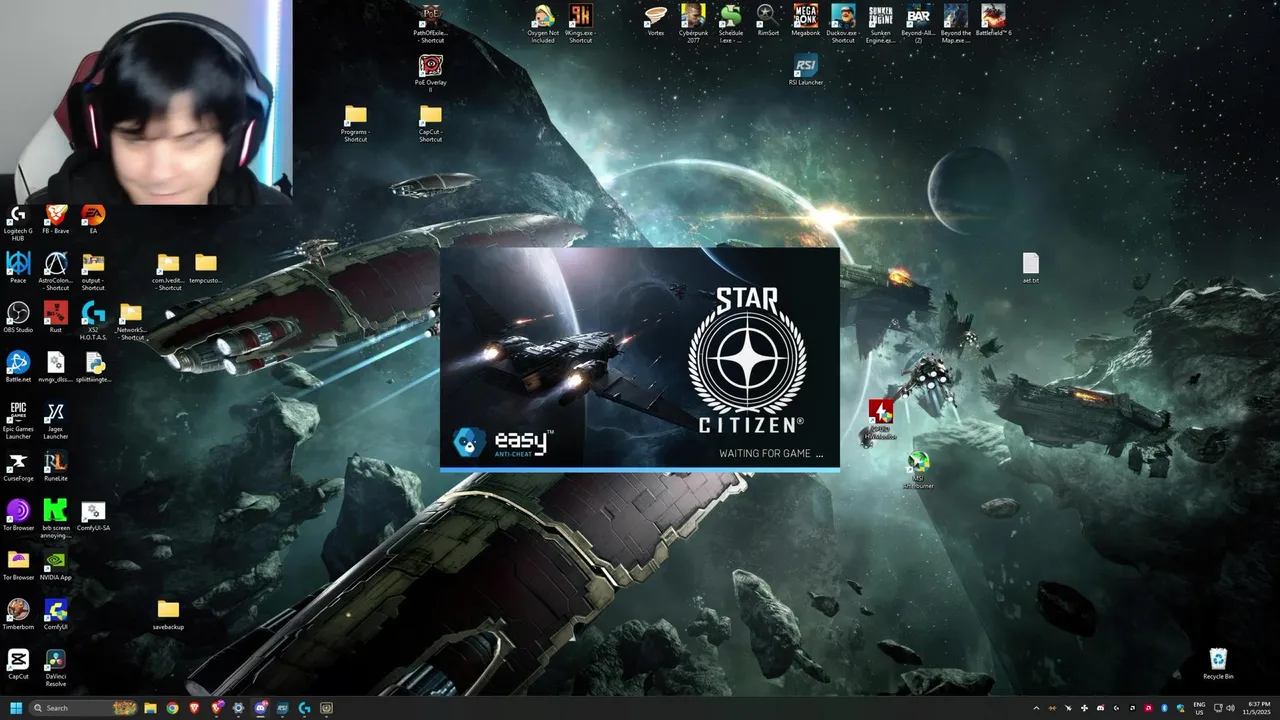
Task: Select the ComfyUI-SA desktop icon
Action: tap(93, 514)
